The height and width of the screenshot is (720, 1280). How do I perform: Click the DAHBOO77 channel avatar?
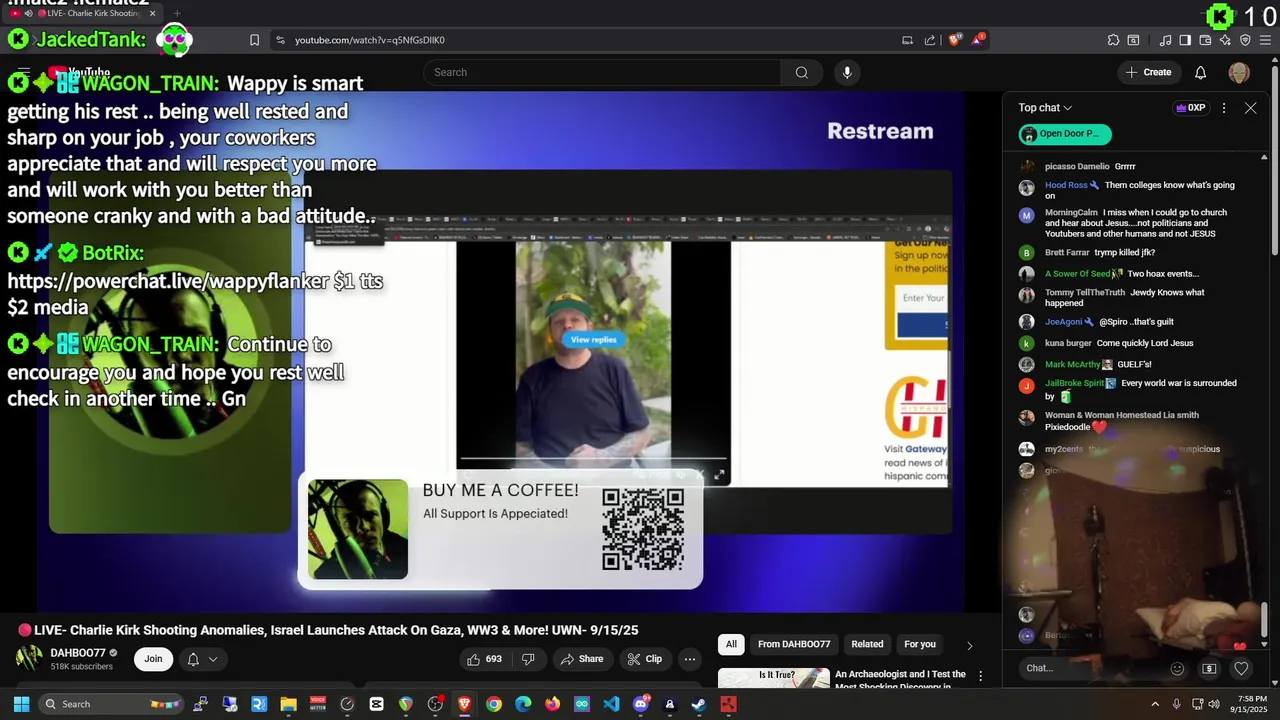point(29,659)
